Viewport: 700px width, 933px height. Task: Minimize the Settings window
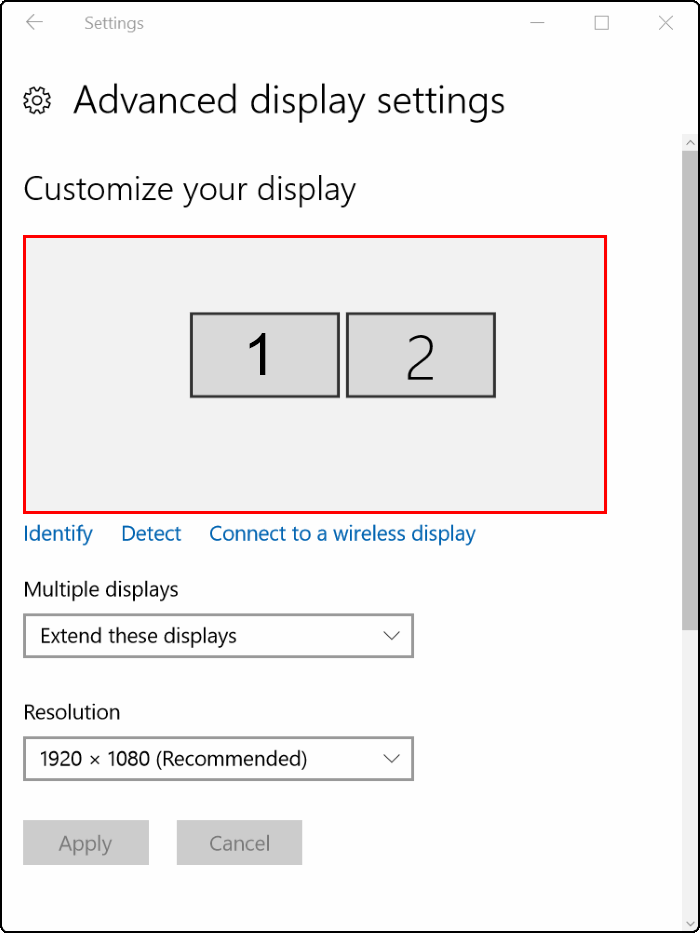coord(538,23)
